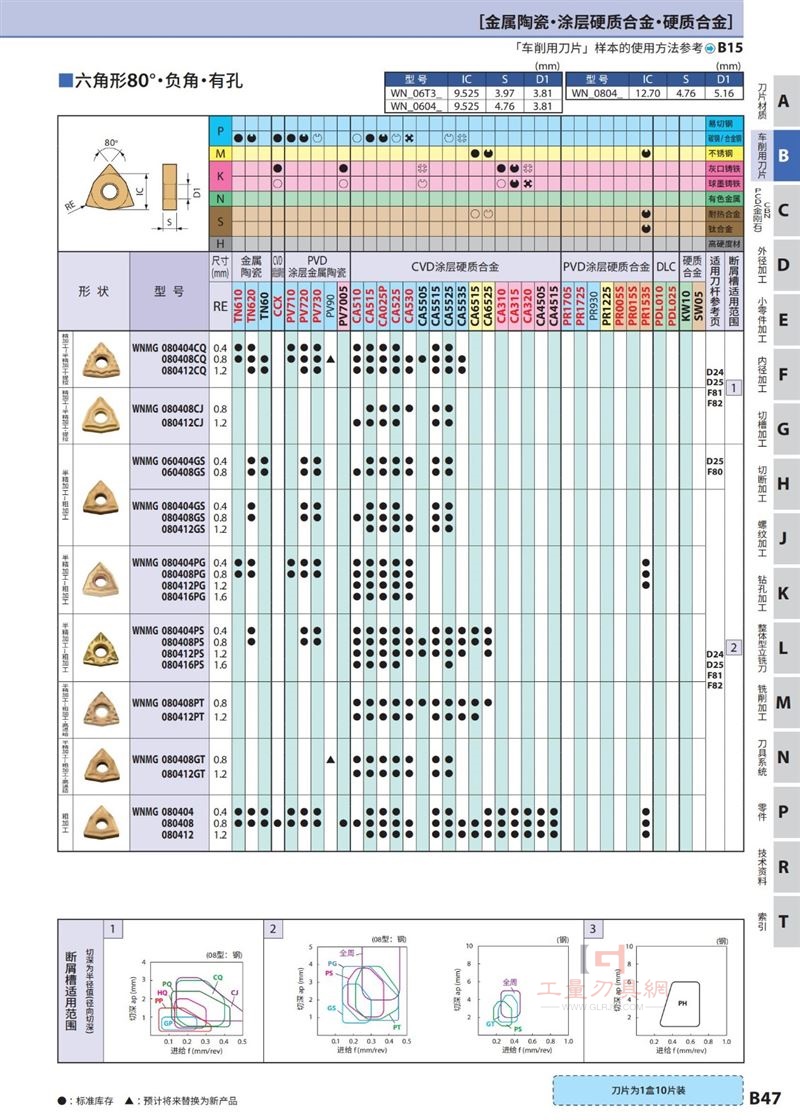
Task: Click model number 080412GT
Action: coord(183,774)
